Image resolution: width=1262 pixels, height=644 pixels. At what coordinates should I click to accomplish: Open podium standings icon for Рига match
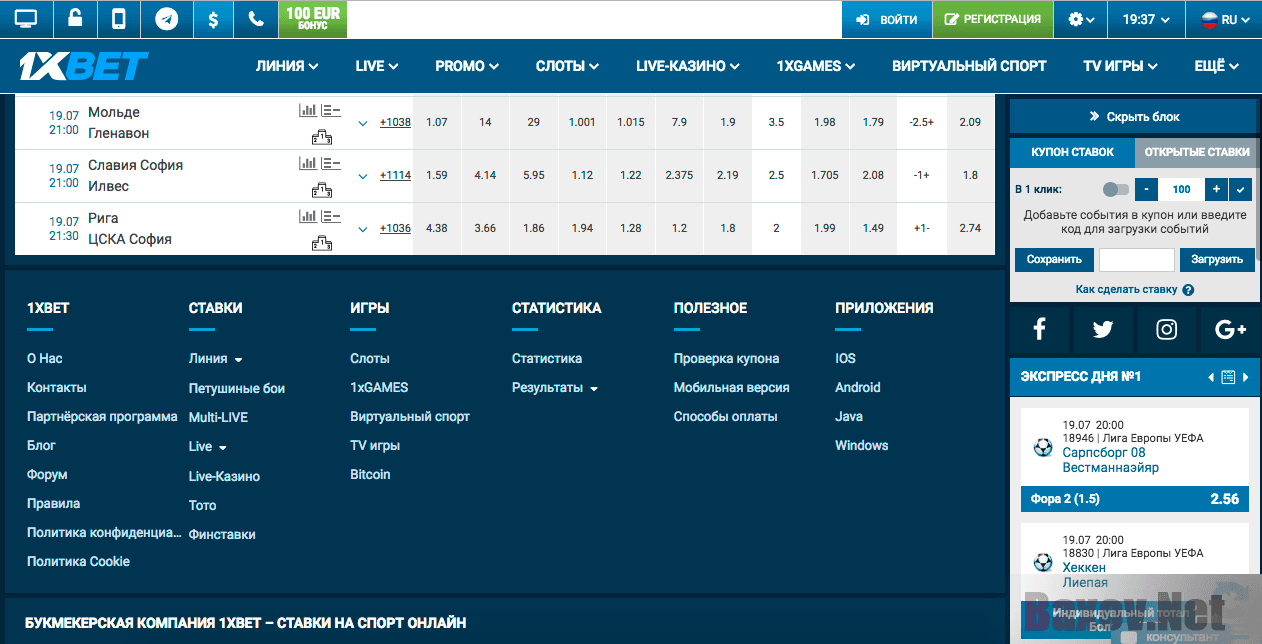pos(321,243)
